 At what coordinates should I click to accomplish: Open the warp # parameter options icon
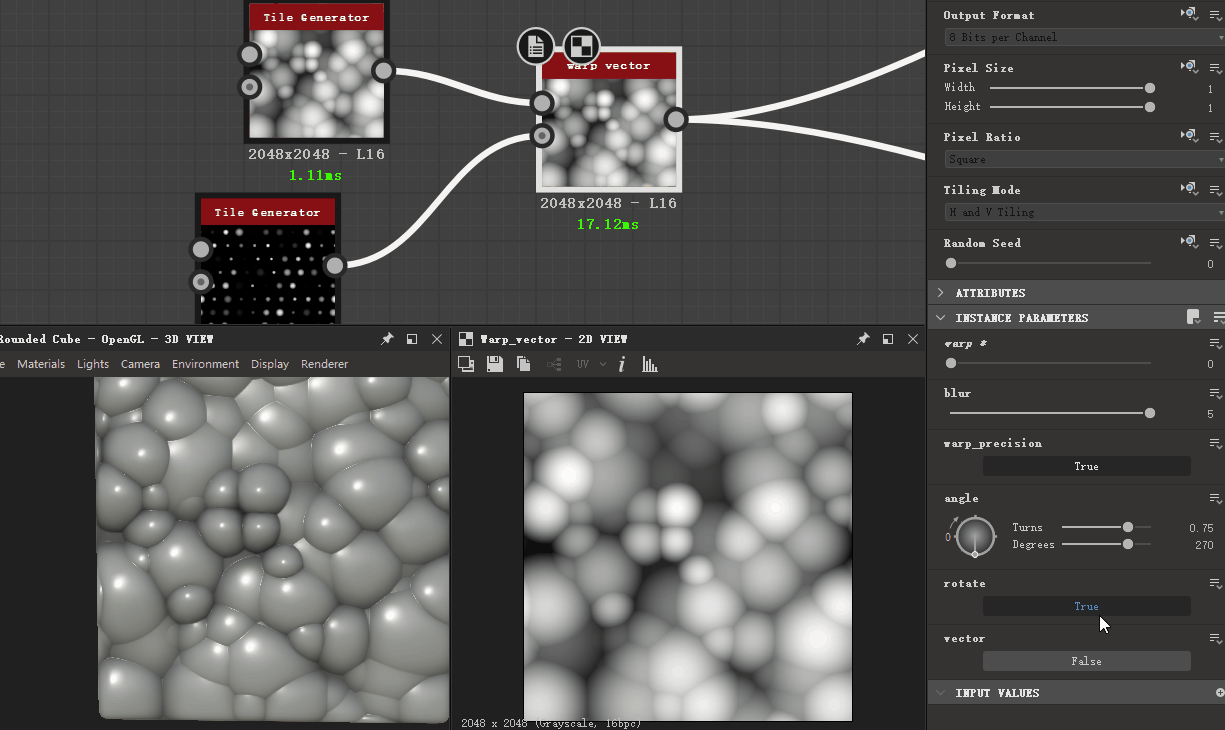[x=1215, y=344]
